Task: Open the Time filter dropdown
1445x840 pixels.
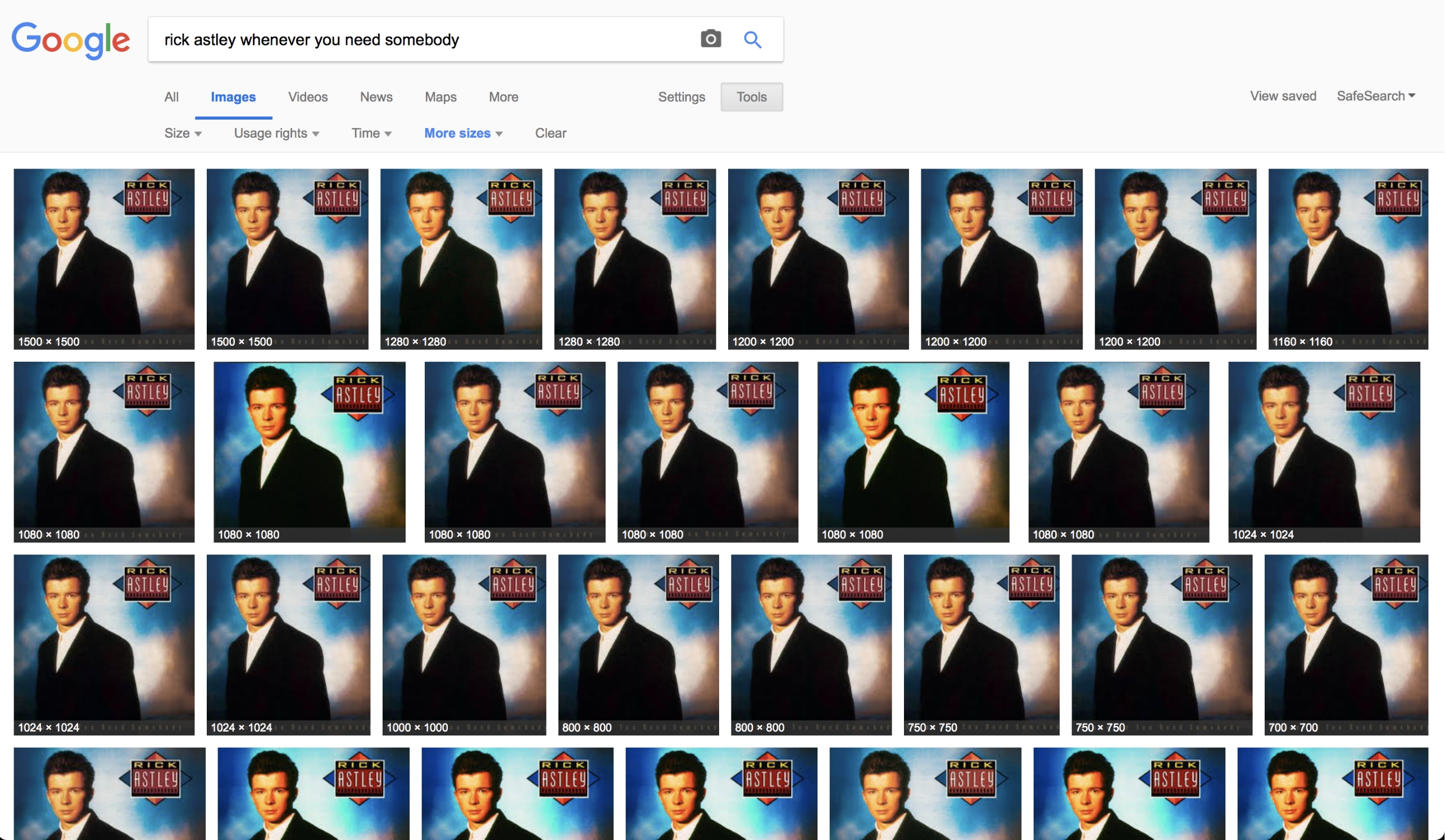Action: [x=371, y=133]
